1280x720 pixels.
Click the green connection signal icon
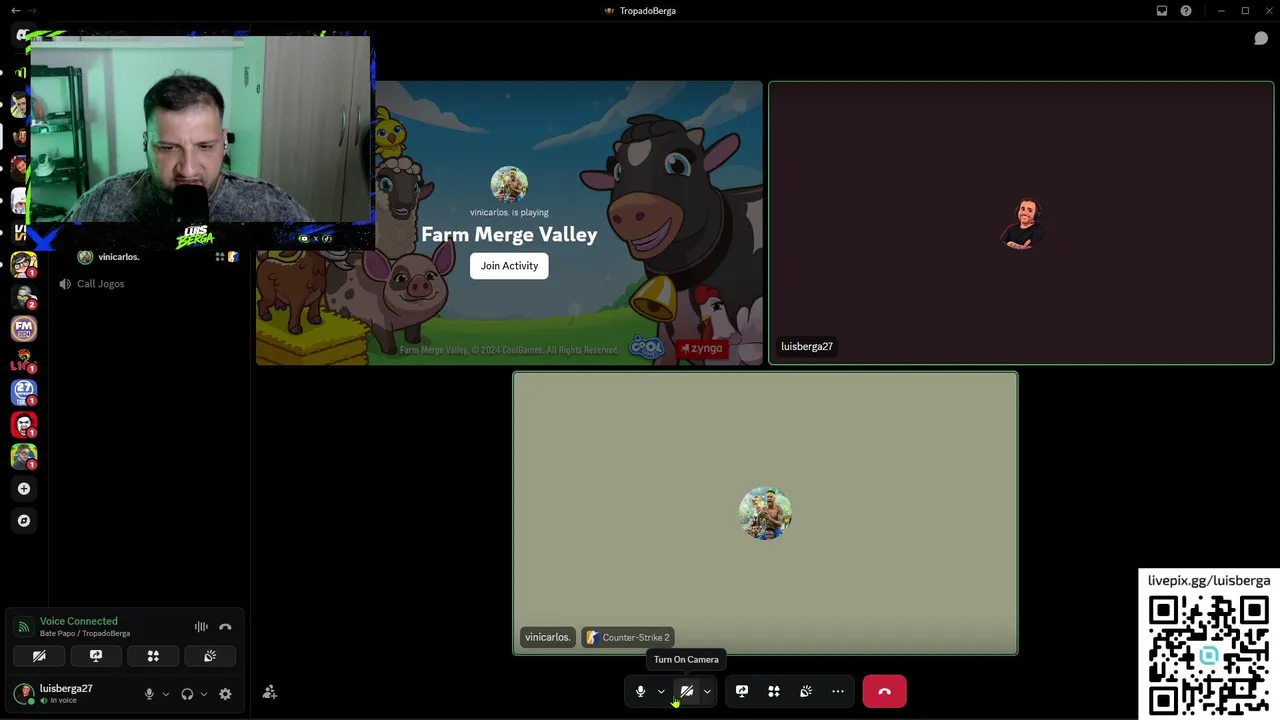coord(22,627)
